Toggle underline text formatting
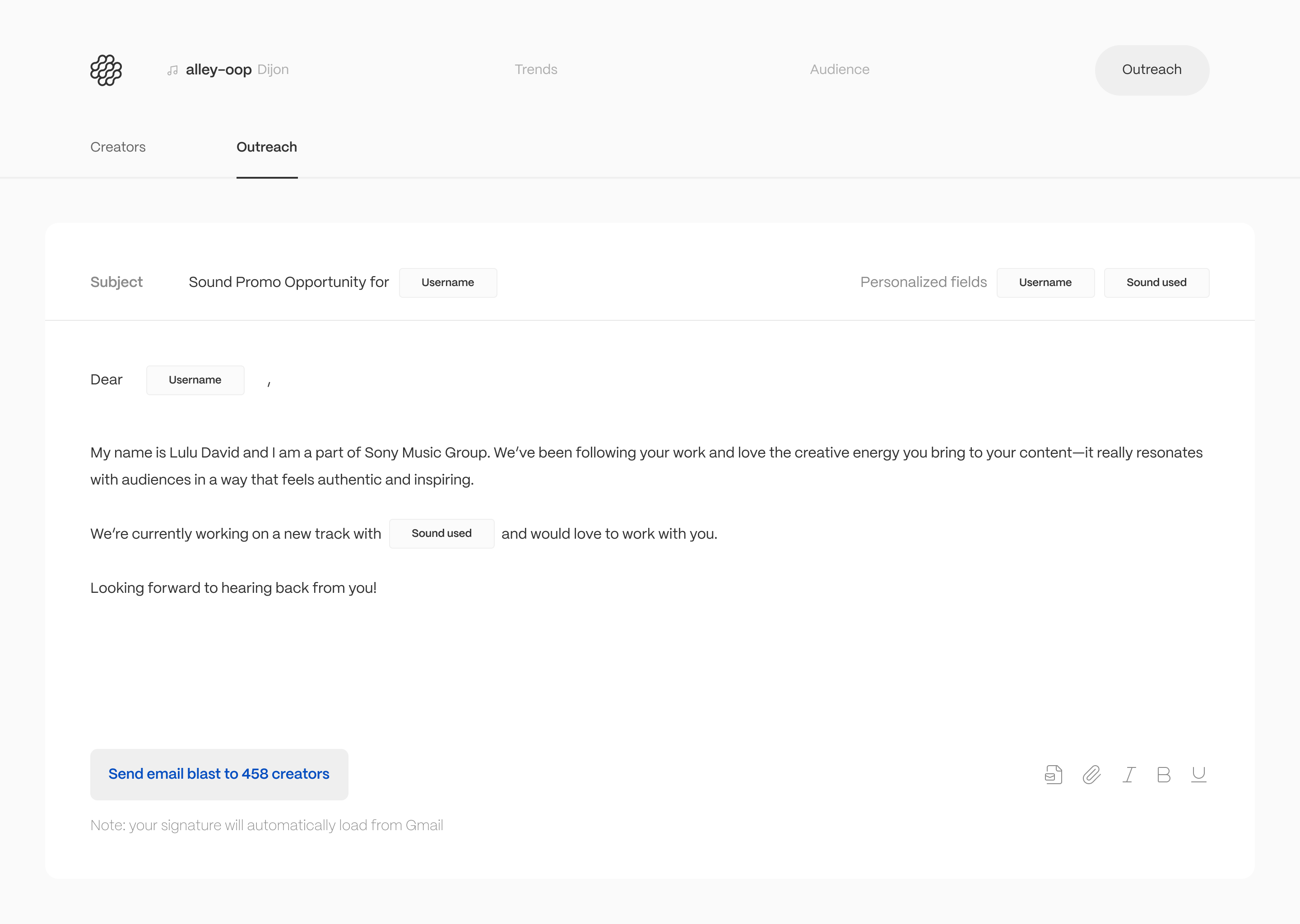Screen dimensions: 1300x924 tap(1199, 774)
